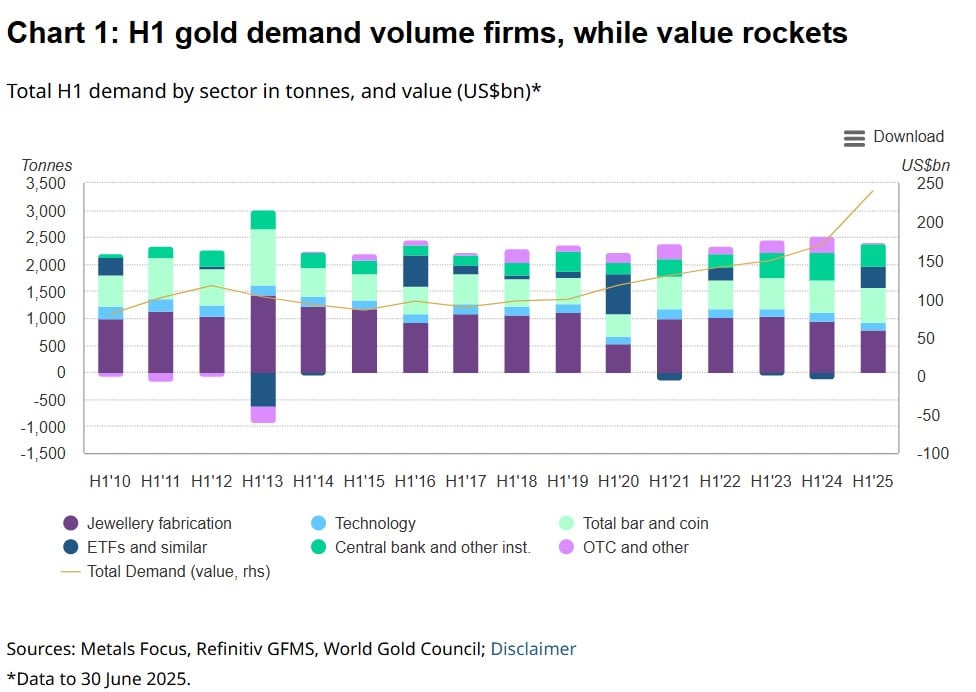Click the purple Jewellery fabrication legend dot

coord(71,523)
